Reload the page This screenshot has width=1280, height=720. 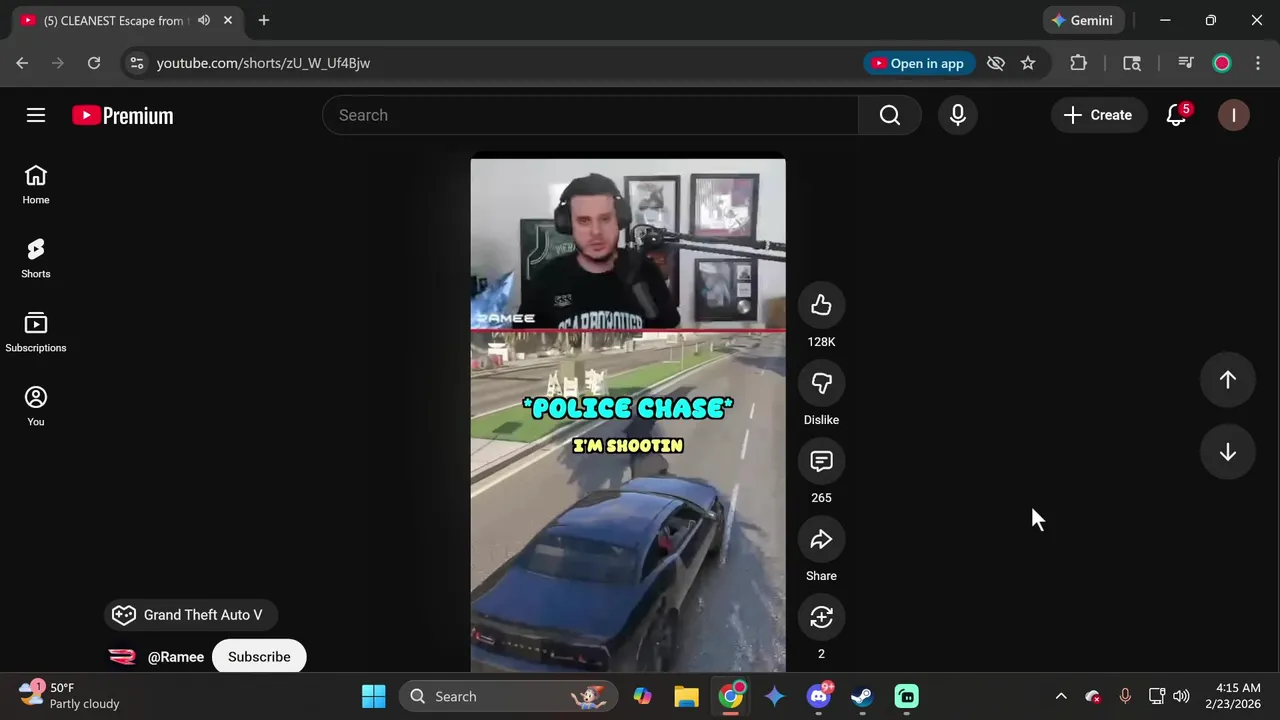click(x=94, y=63)
